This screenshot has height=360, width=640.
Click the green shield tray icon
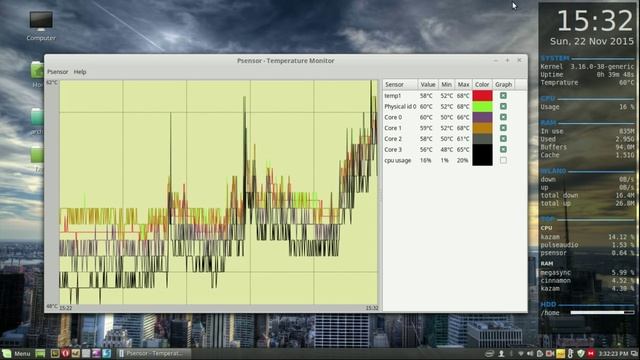[581, 353]
